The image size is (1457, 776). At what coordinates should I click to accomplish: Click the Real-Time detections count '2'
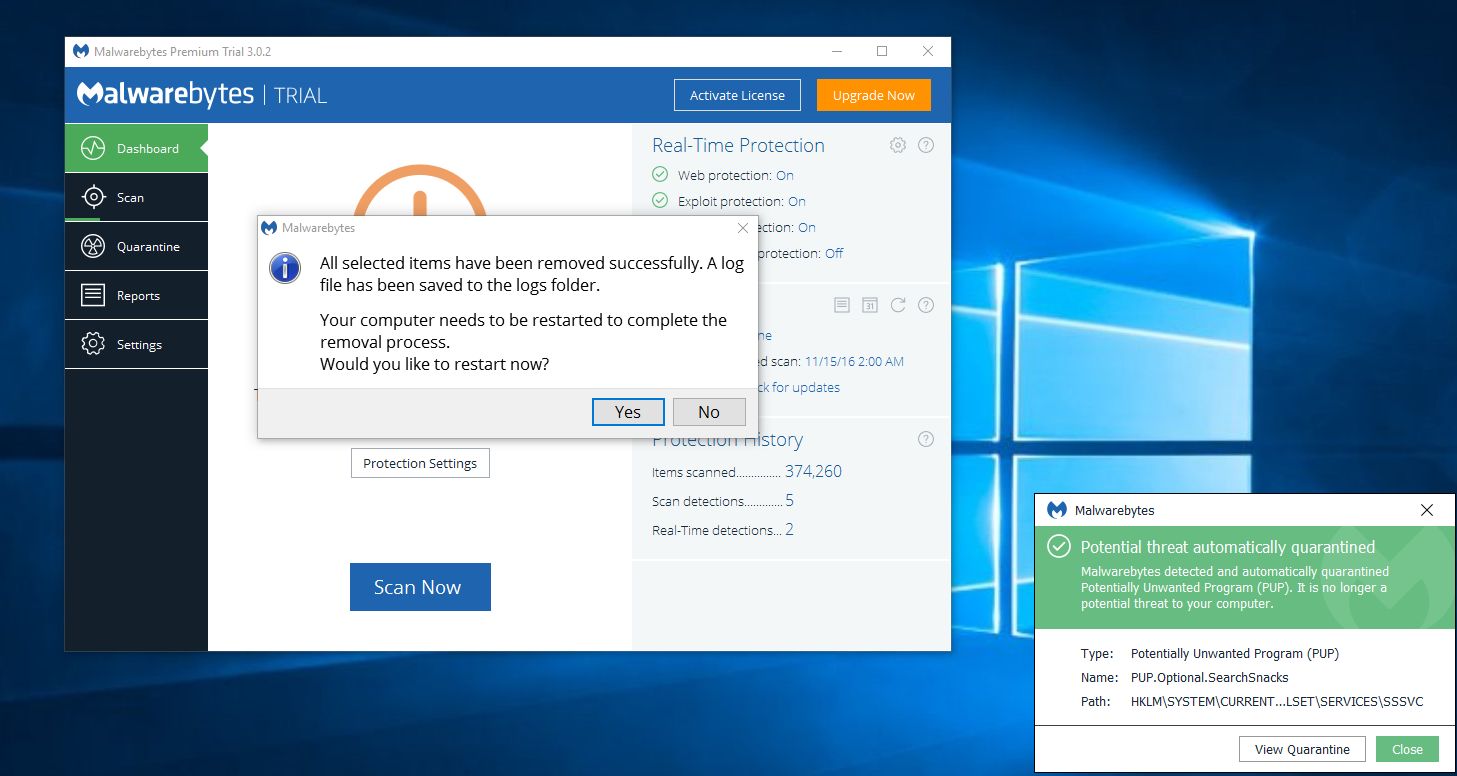(789, 529)
